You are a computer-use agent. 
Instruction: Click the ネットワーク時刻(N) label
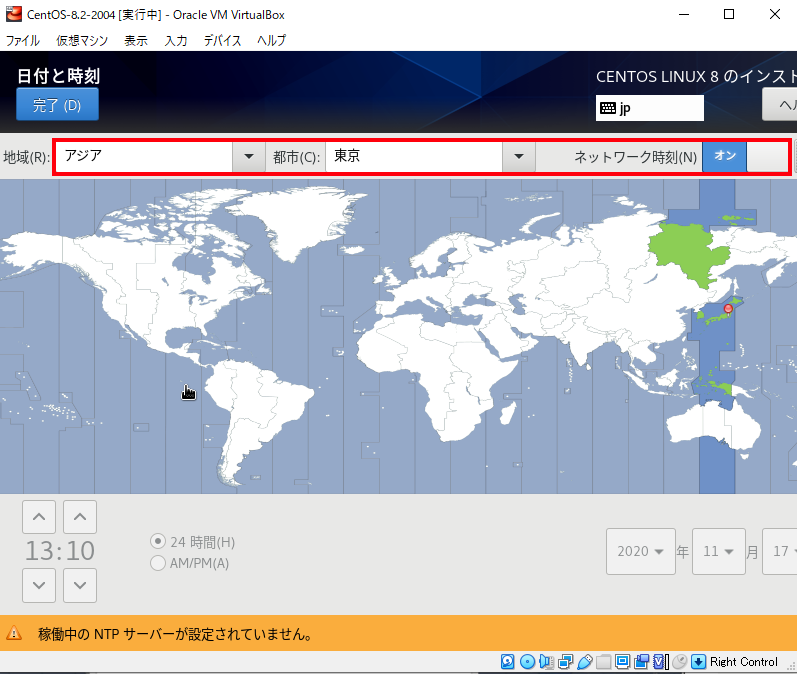[x=635, y=157]
